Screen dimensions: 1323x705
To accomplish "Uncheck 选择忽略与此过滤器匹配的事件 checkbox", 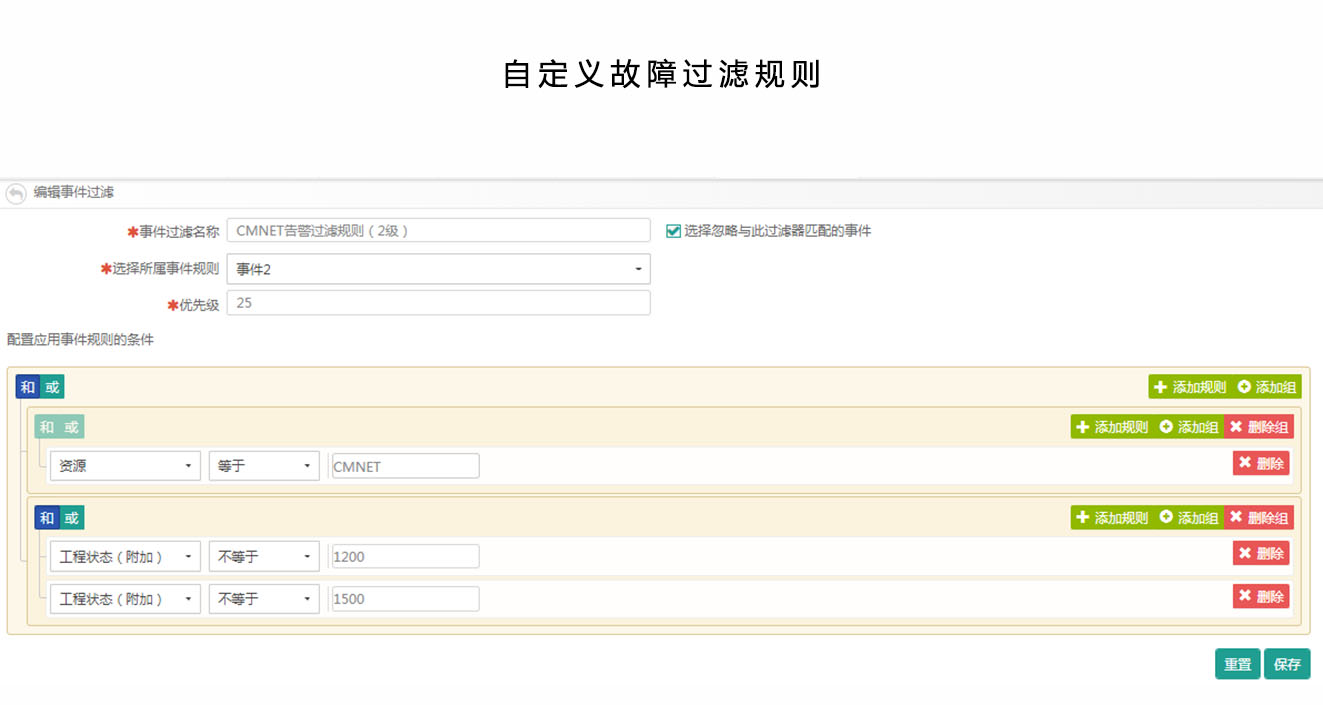I will (x=673, y=231).
